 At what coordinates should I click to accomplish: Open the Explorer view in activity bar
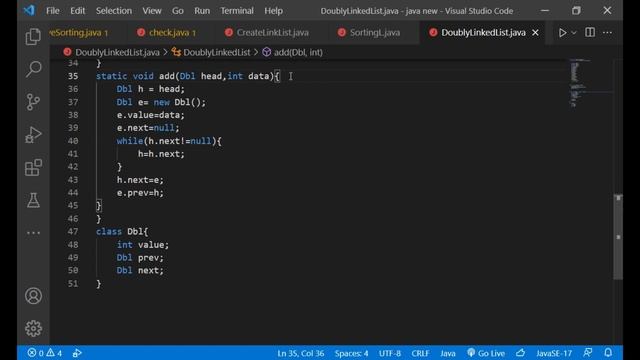(x=33, y=37)
